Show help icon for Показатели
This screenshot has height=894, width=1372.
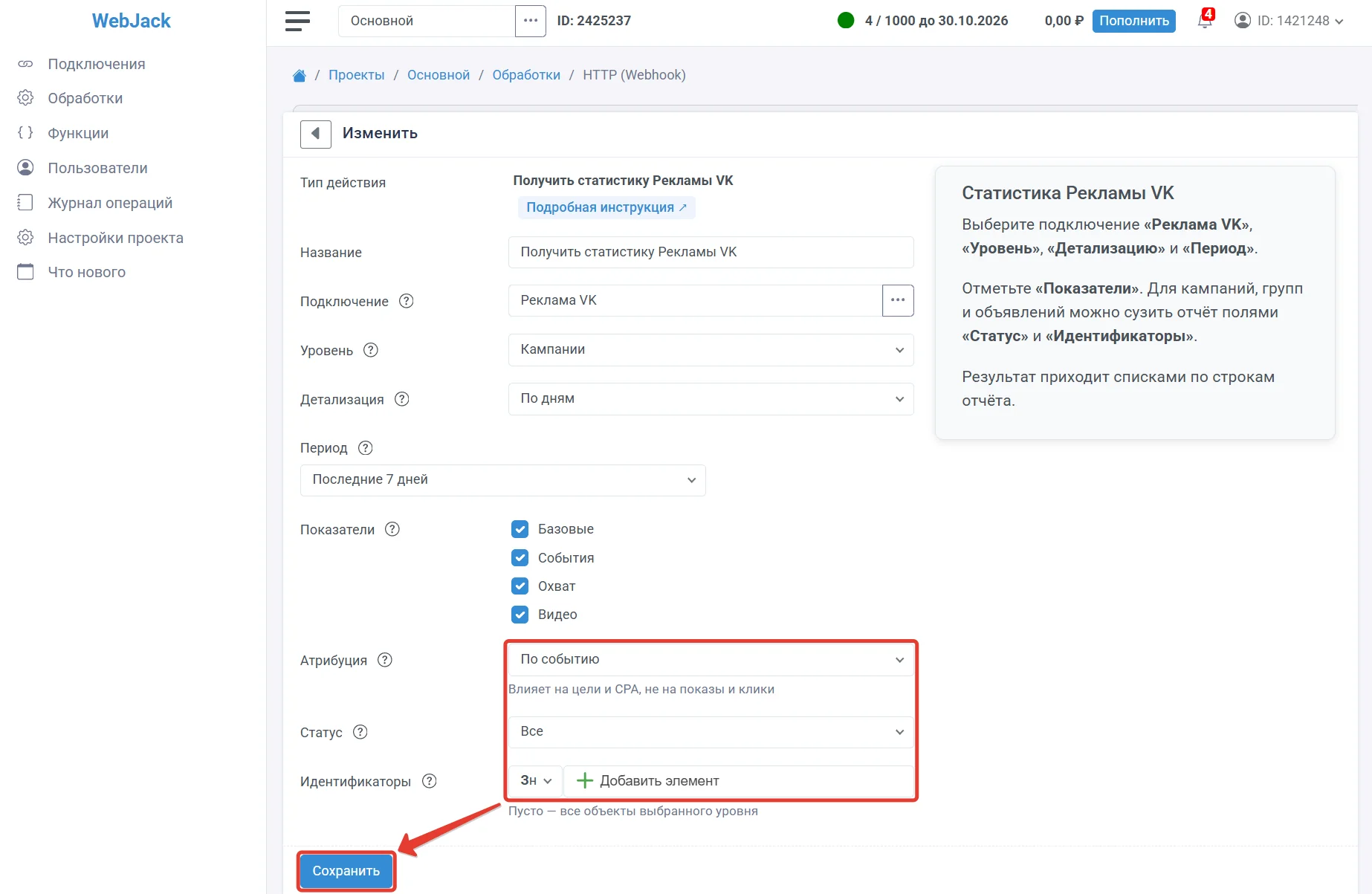(x=392, y=529)
